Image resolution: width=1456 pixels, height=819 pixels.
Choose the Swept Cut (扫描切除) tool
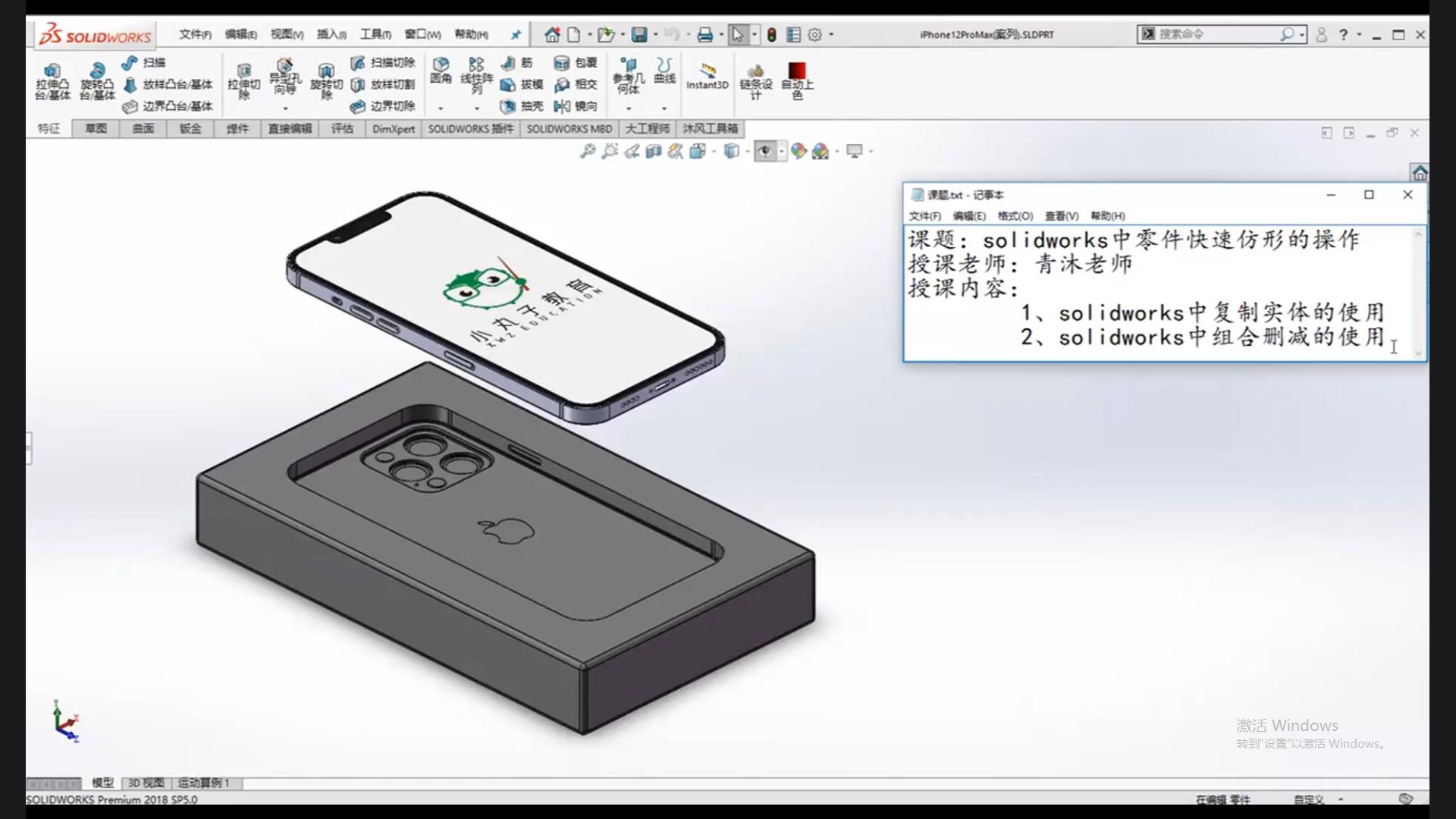[383, 62]
